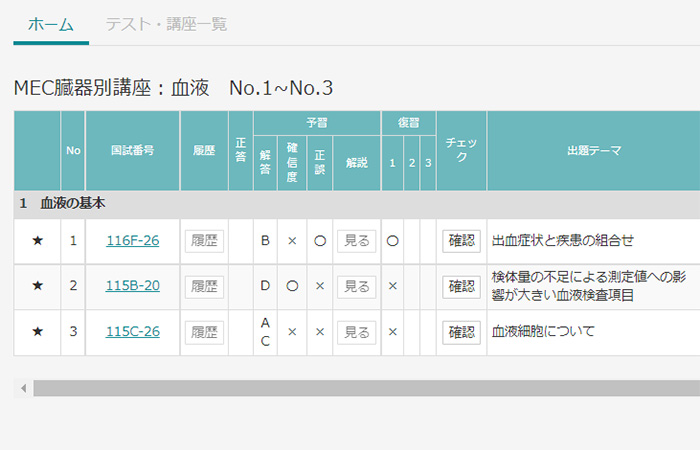This screenshot has height=450, width=700.
Task: Click theme text 血液細胞について
Action: (x=543, y=332)
